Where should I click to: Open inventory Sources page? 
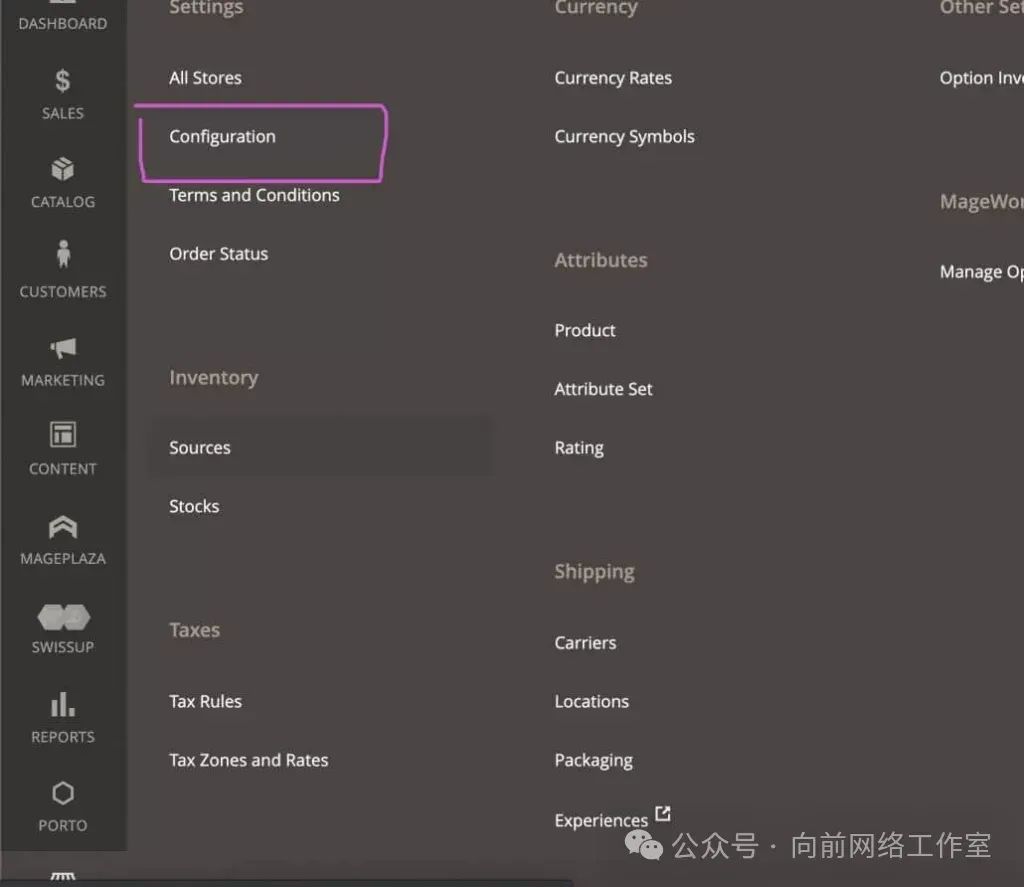coord(200,448)
